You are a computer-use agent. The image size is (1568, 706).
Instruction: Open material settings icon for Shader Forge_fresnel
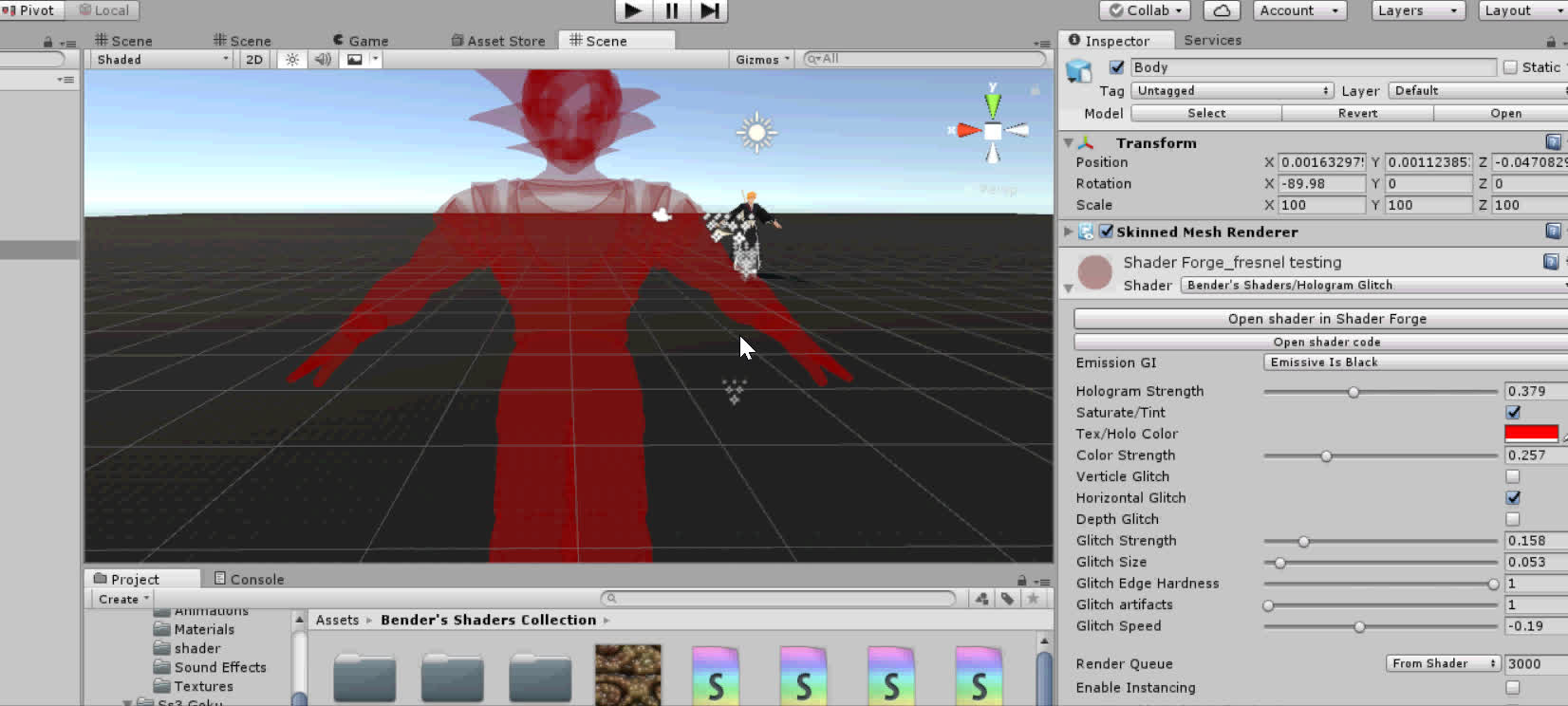coord(1551,261)
